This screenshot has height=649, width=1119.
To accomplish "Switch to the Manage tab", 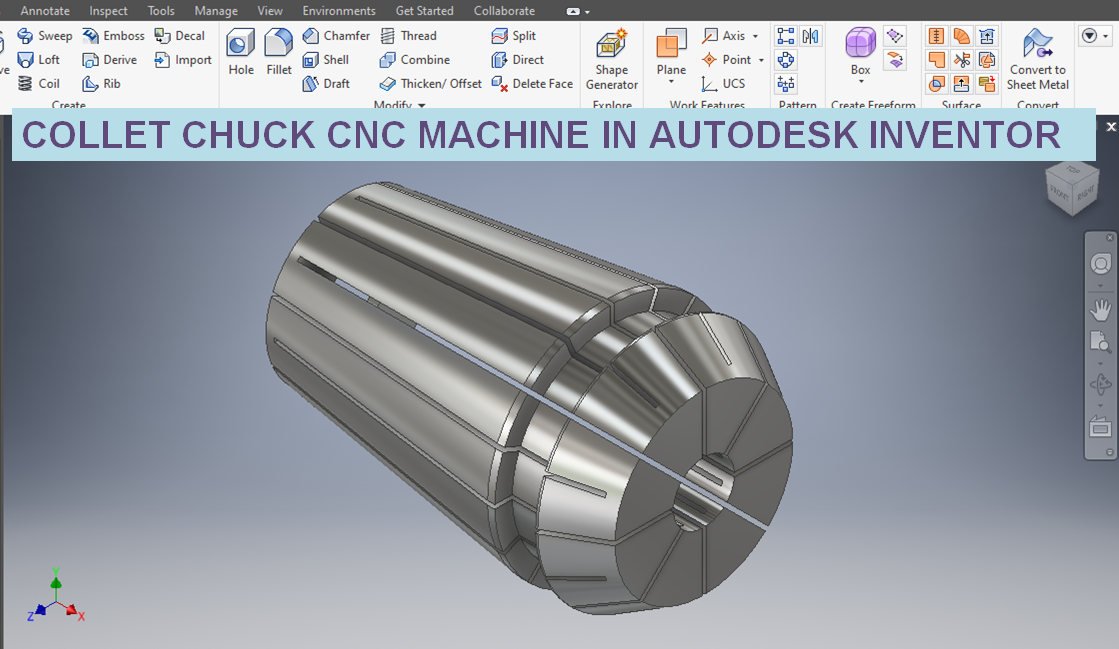I will click(216, 11).
